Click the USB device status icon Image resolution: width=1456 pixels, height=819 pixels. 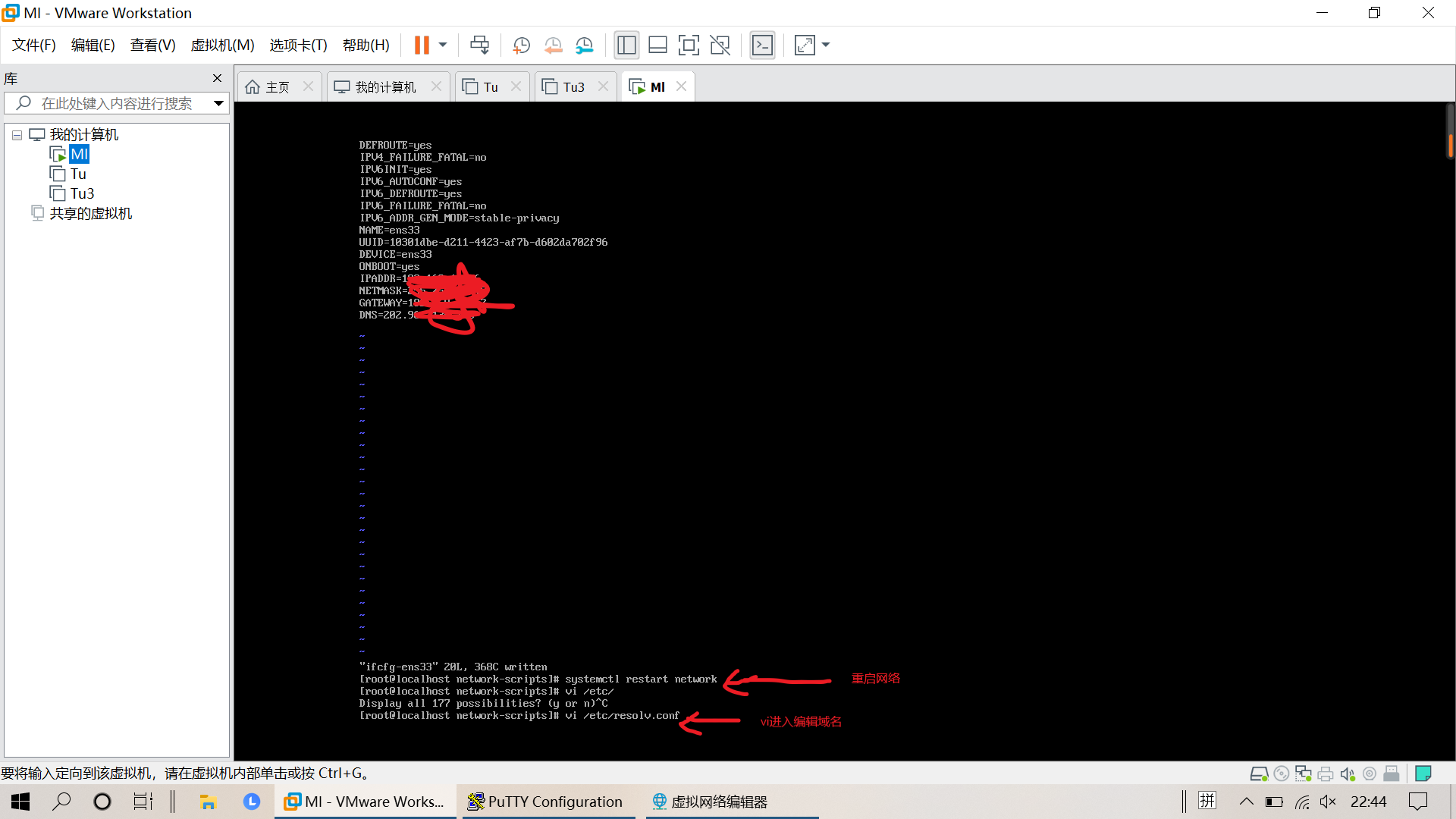(x=1392, y=773)
